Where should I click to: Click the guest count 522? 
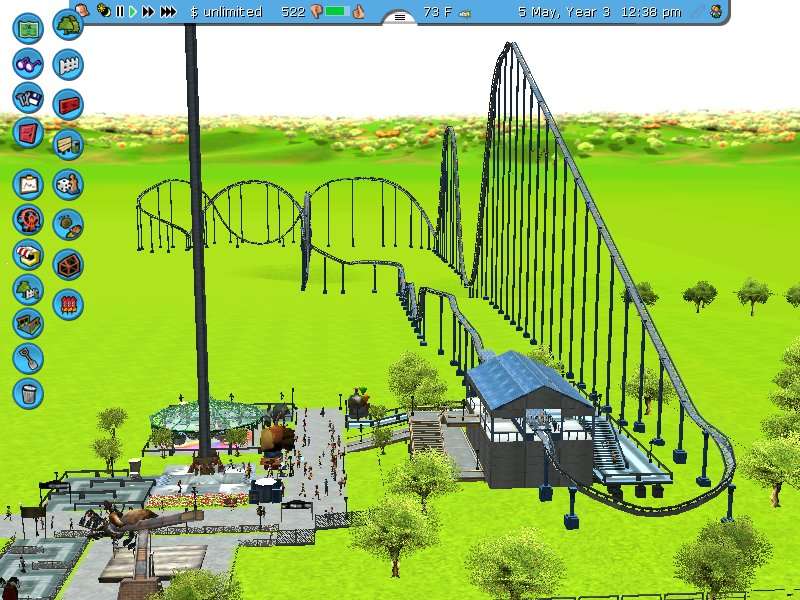coord(293,12)
